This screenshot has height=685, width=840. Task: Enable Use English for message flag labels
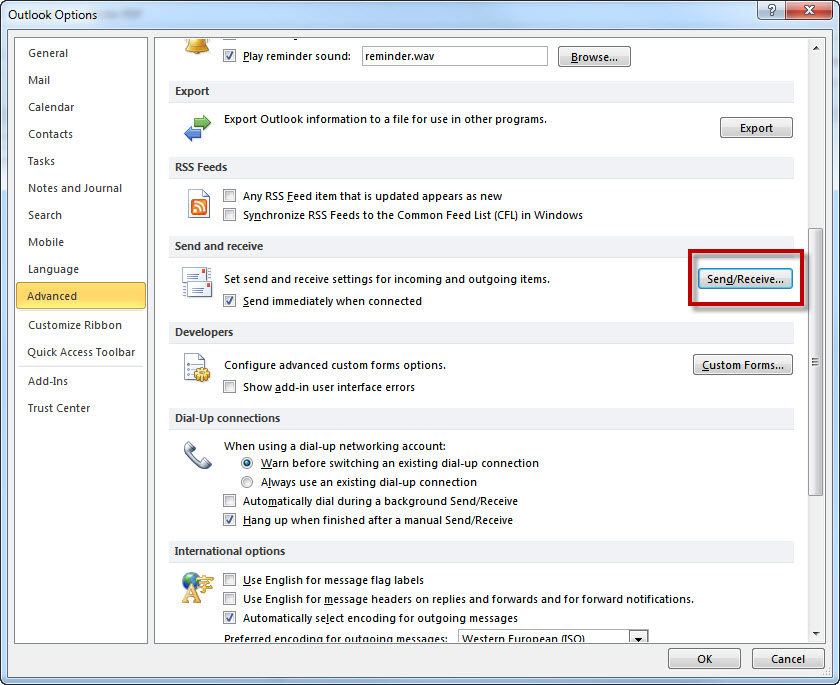point(229,579)
